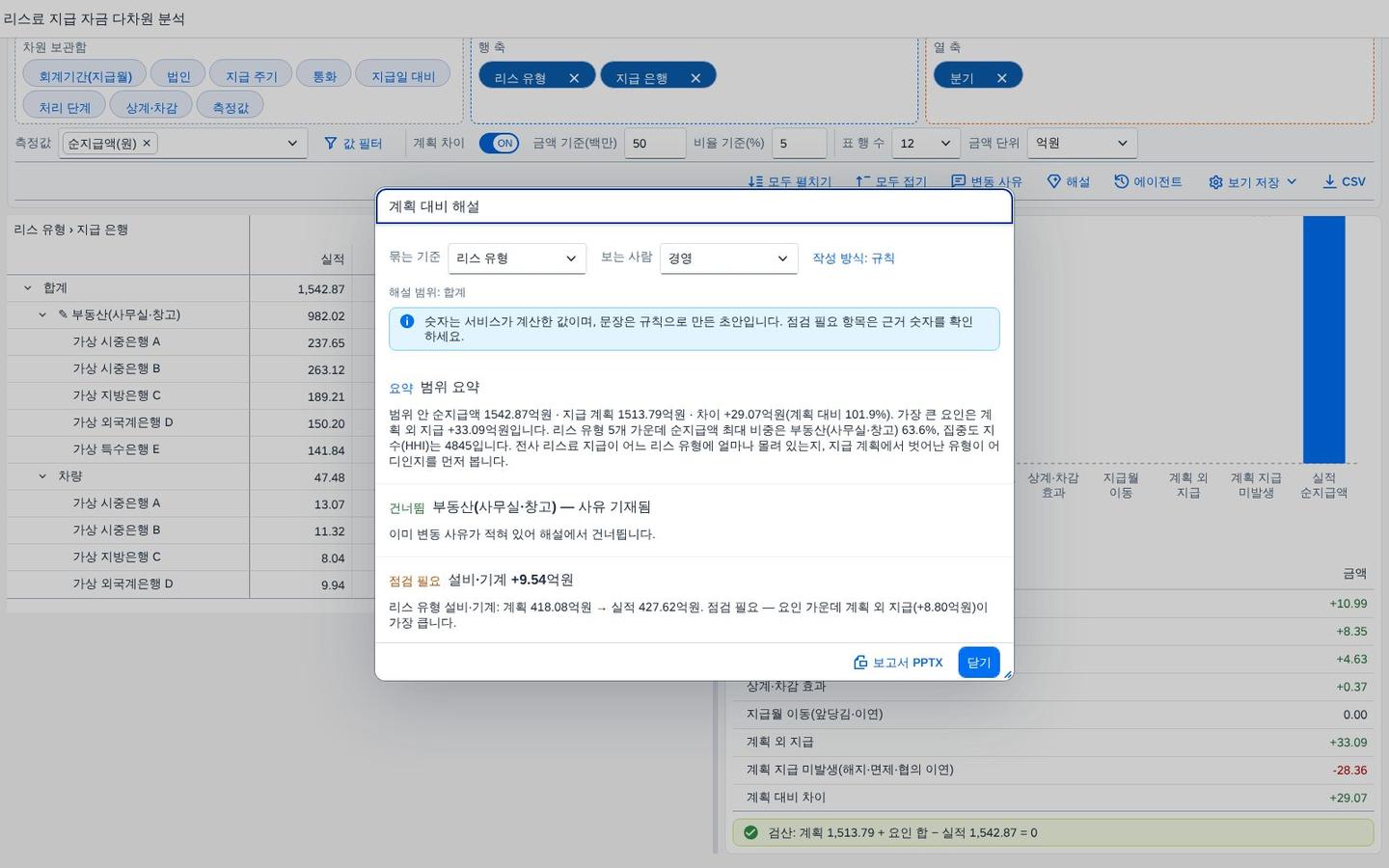Open the 묶는 기준 dropdown showing 리스 유형

(517, 258)
